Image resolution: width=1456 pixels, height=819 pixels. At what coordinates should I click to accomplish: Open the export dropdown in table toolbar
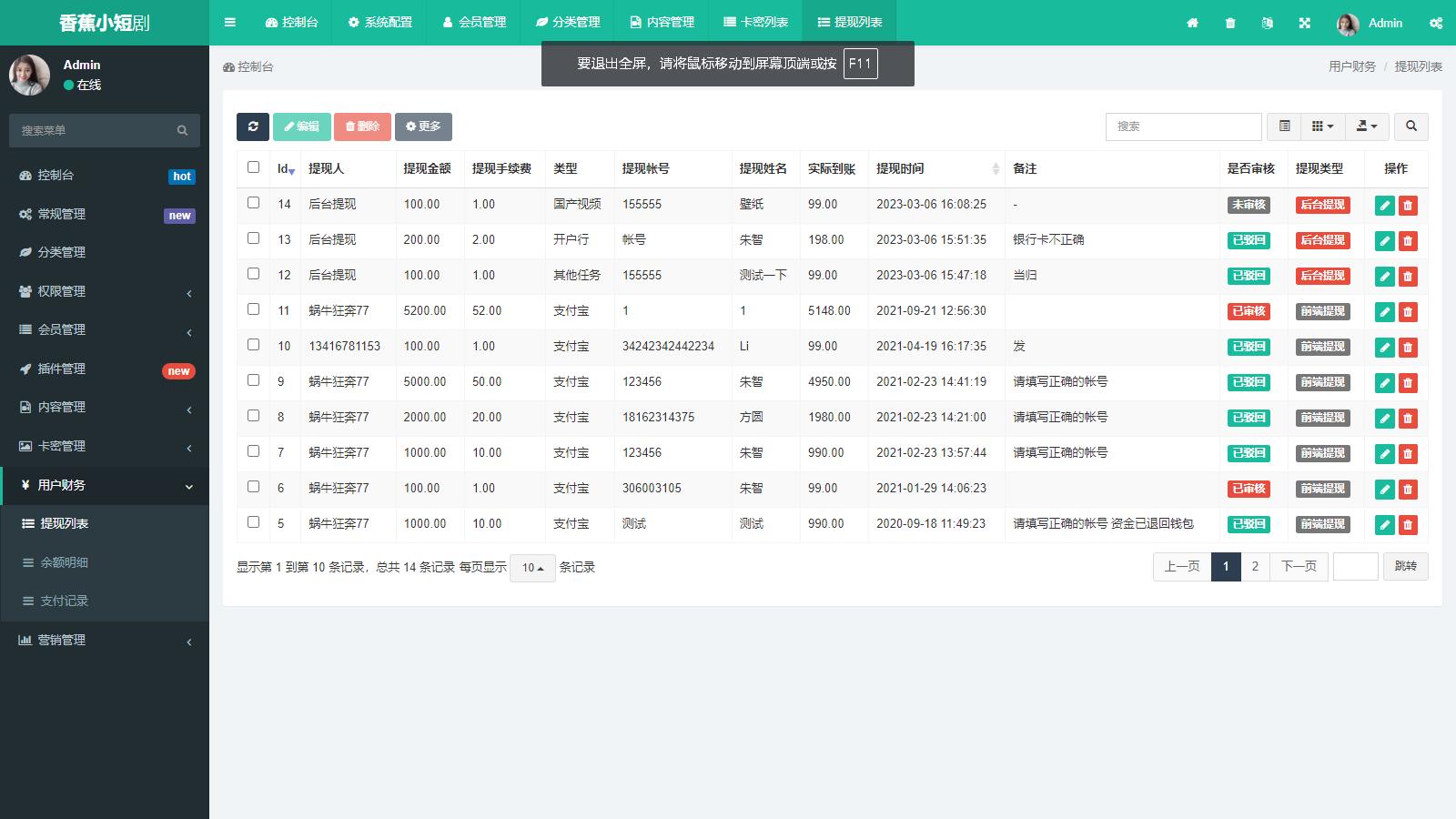pos(1365,126)
